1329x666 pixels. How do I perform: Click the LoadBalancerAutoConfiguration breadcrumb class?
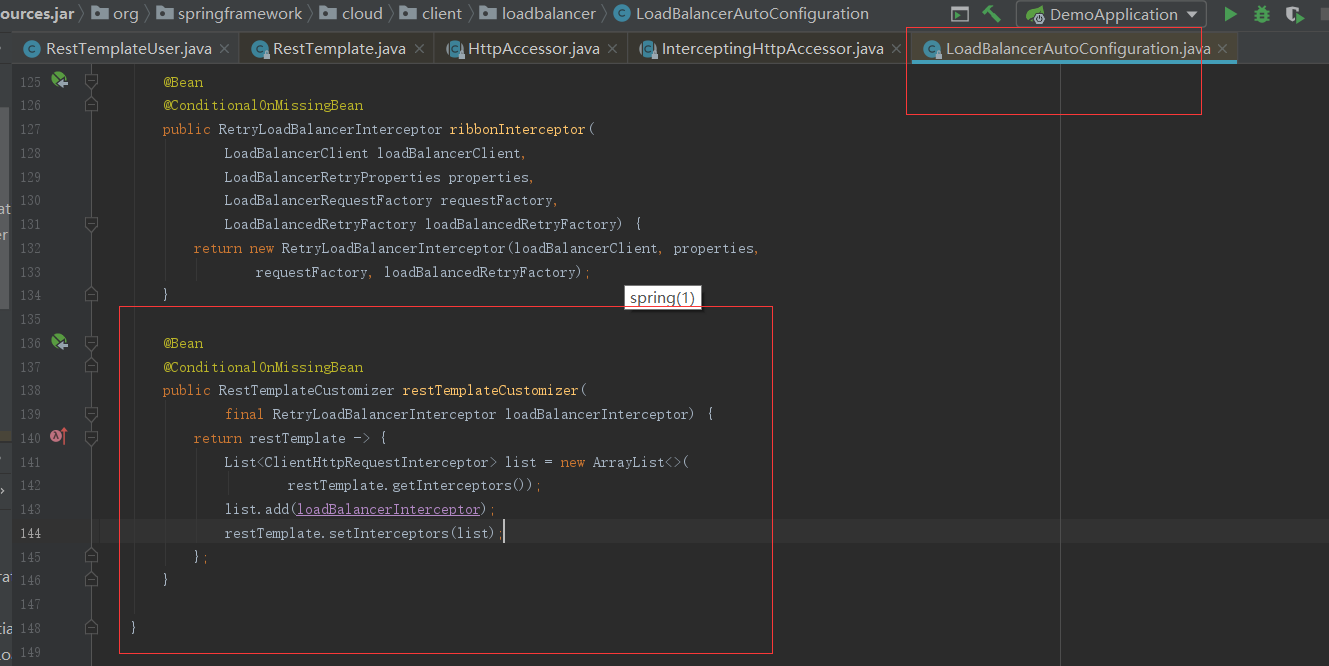click(741, 14)
